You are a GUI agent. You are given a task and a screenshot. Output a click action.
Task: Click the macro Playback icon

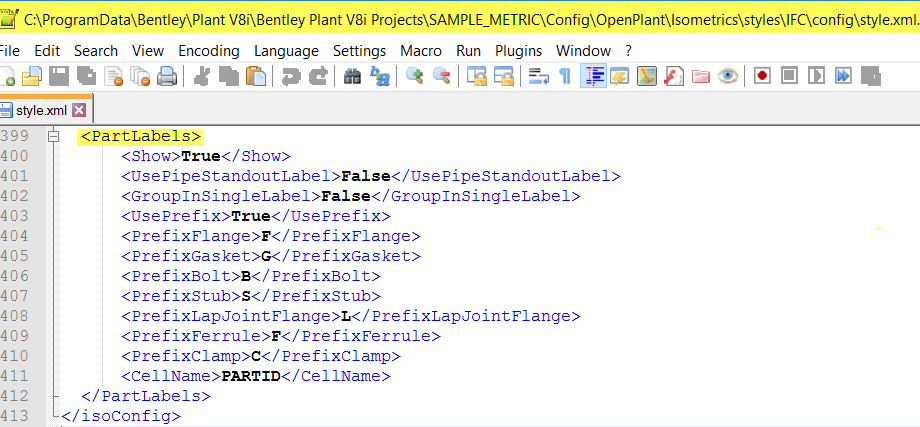[816, 76]
